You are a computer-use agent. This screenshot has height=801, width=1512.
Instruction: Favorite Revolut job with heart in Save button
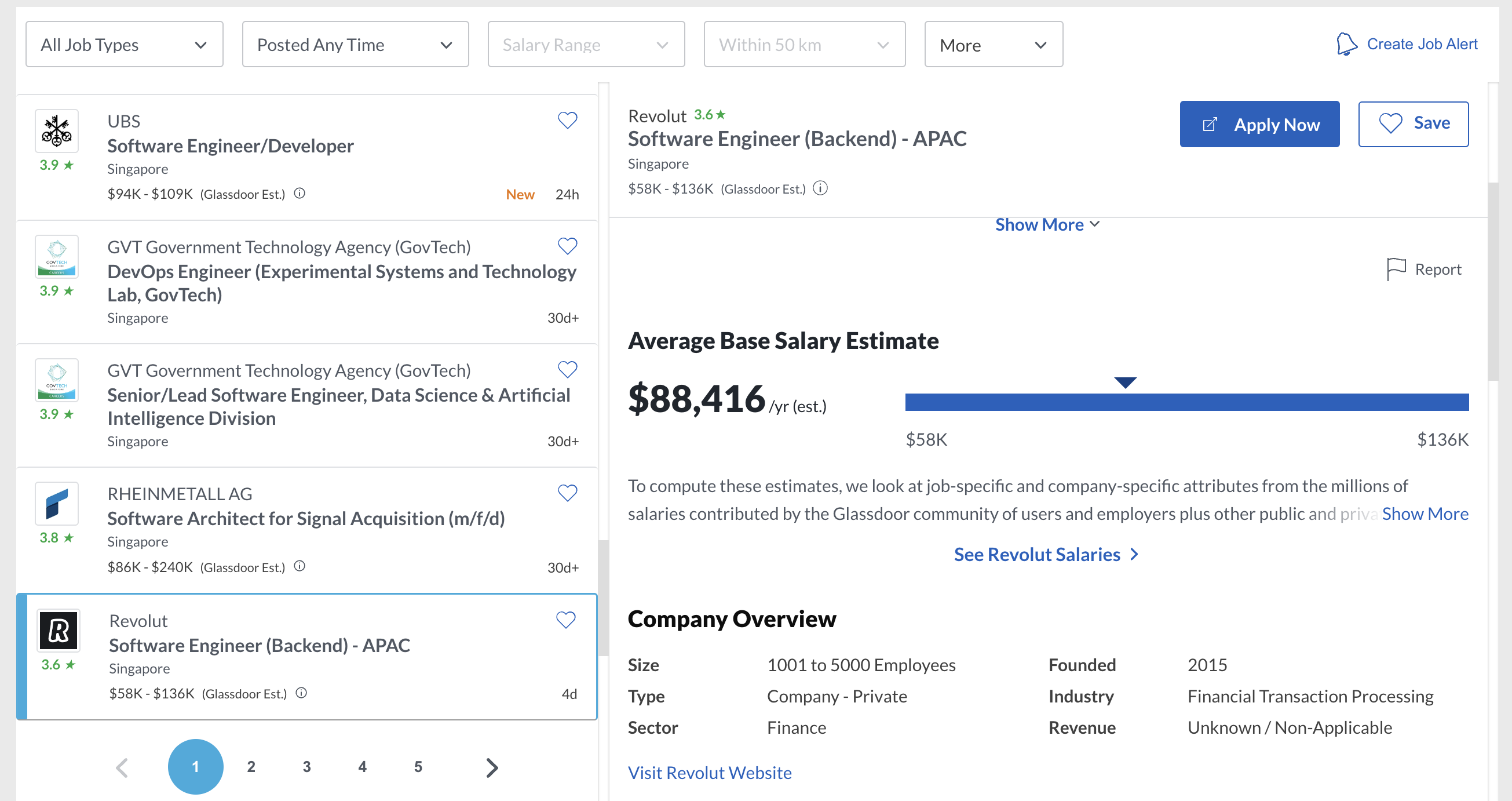tap(1390, 123)
